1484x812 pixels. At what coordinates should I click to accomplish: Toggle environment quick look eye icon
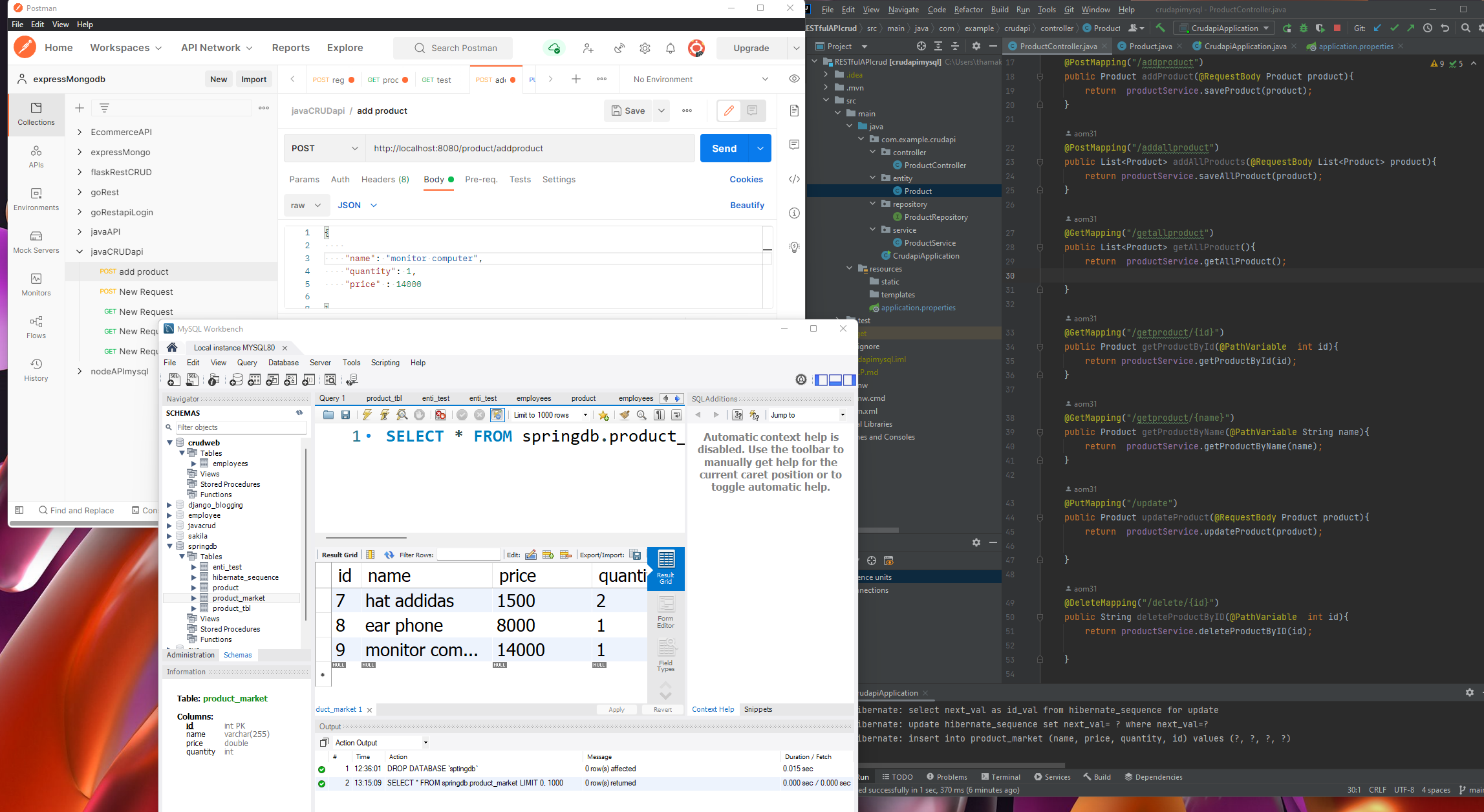coord(794,79)
